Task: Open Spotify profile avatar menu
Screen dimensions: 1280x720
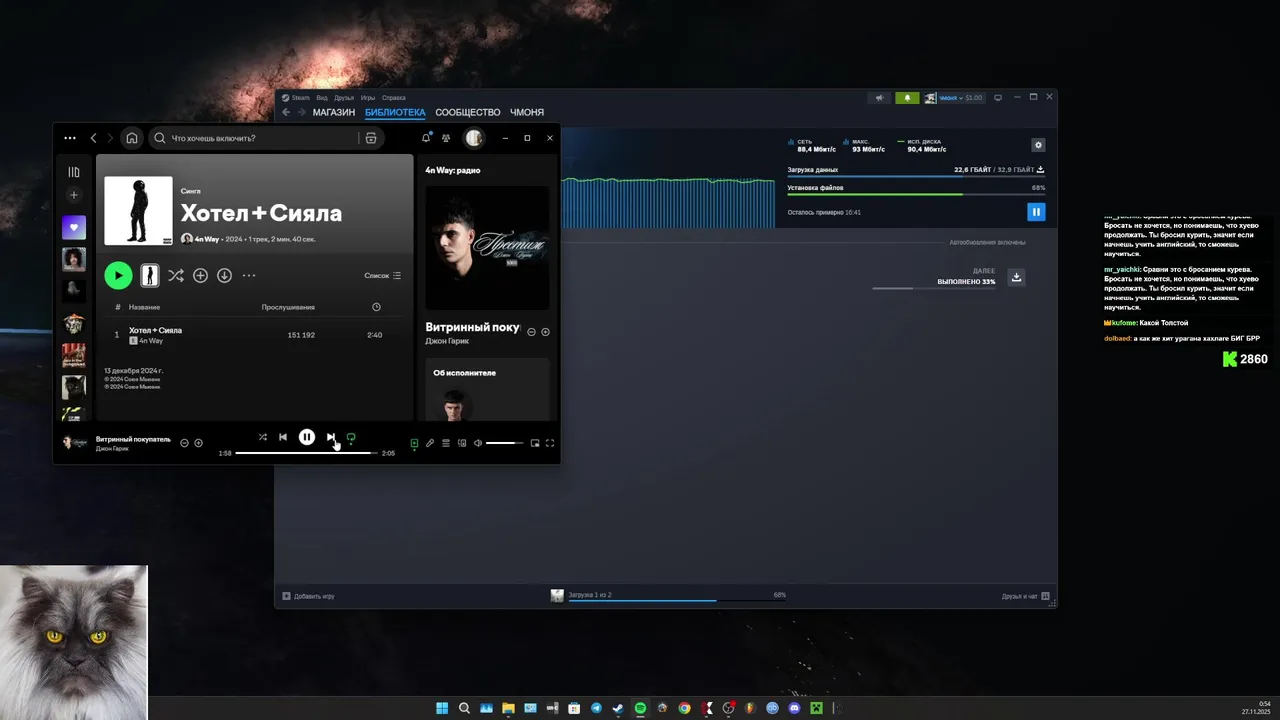Action: pyautogui.click(x=474, y=138)
